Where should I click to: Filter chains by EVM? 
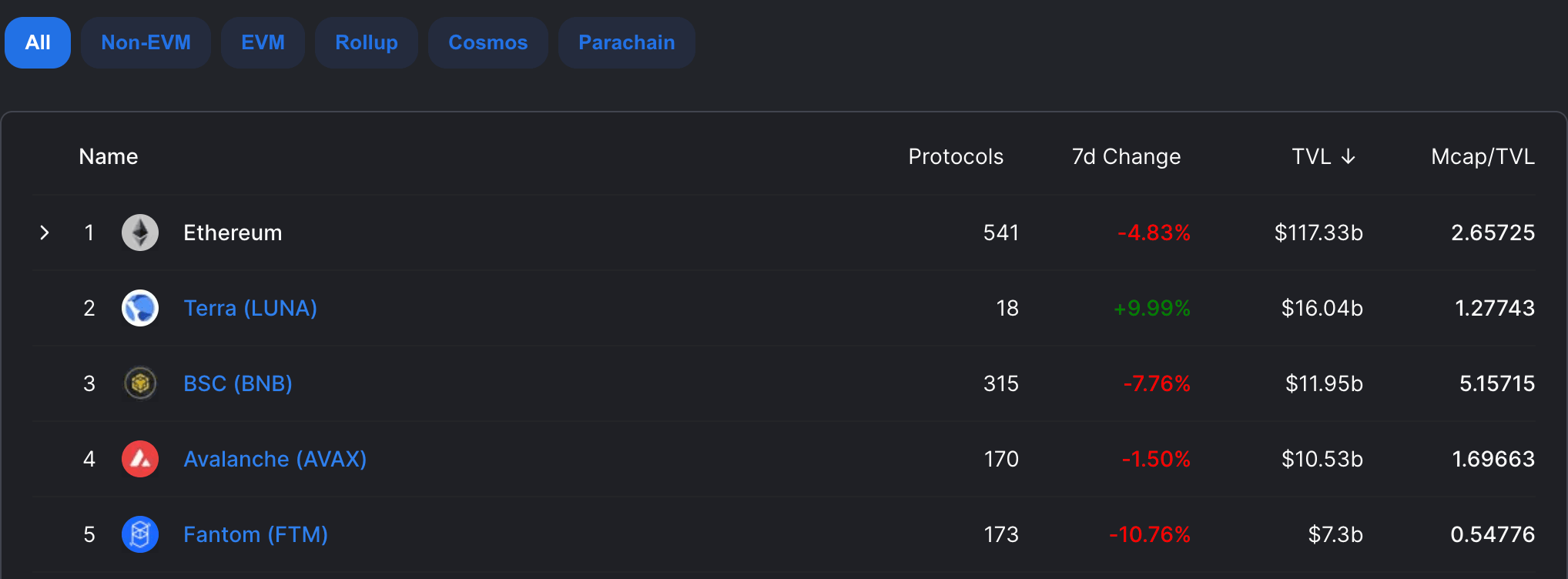(x=263, y=43)
